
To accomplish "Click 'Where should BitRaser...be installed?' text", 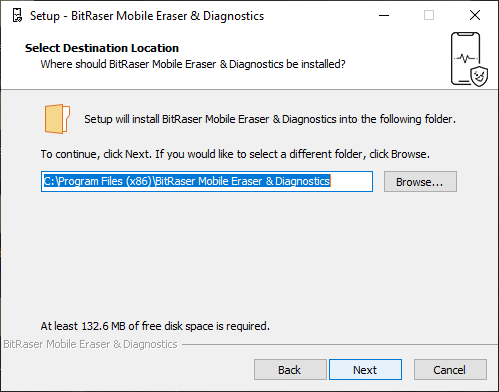I will [193, 64].
